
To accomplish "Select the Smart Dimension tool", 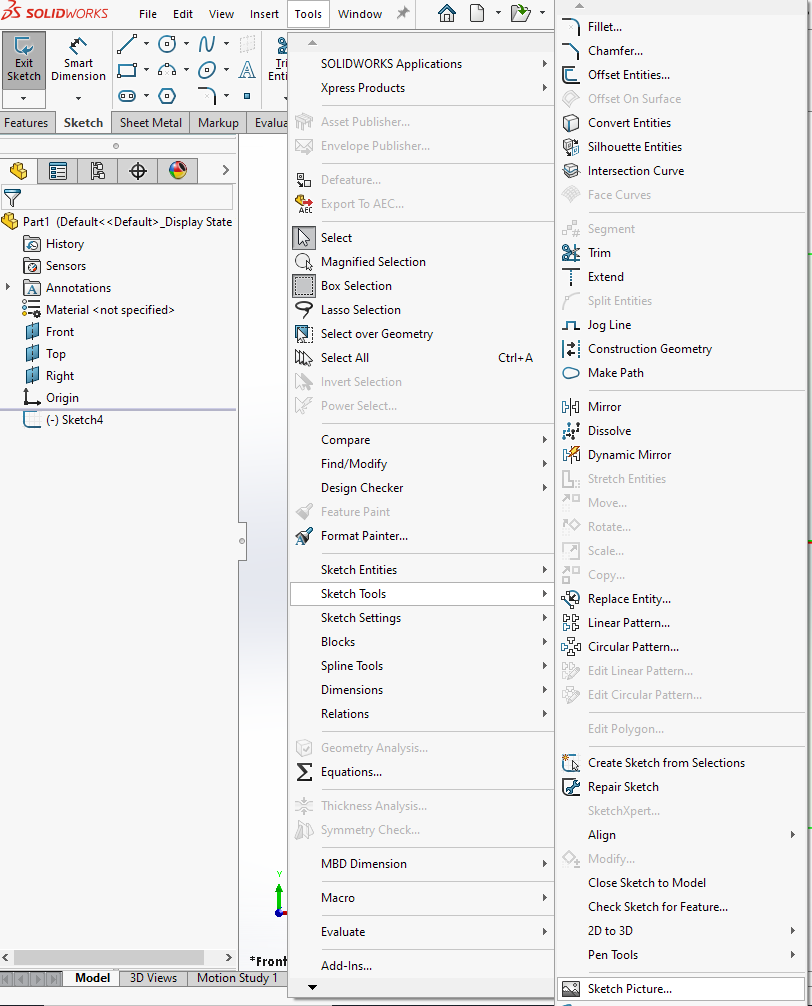I will [78, 60].
